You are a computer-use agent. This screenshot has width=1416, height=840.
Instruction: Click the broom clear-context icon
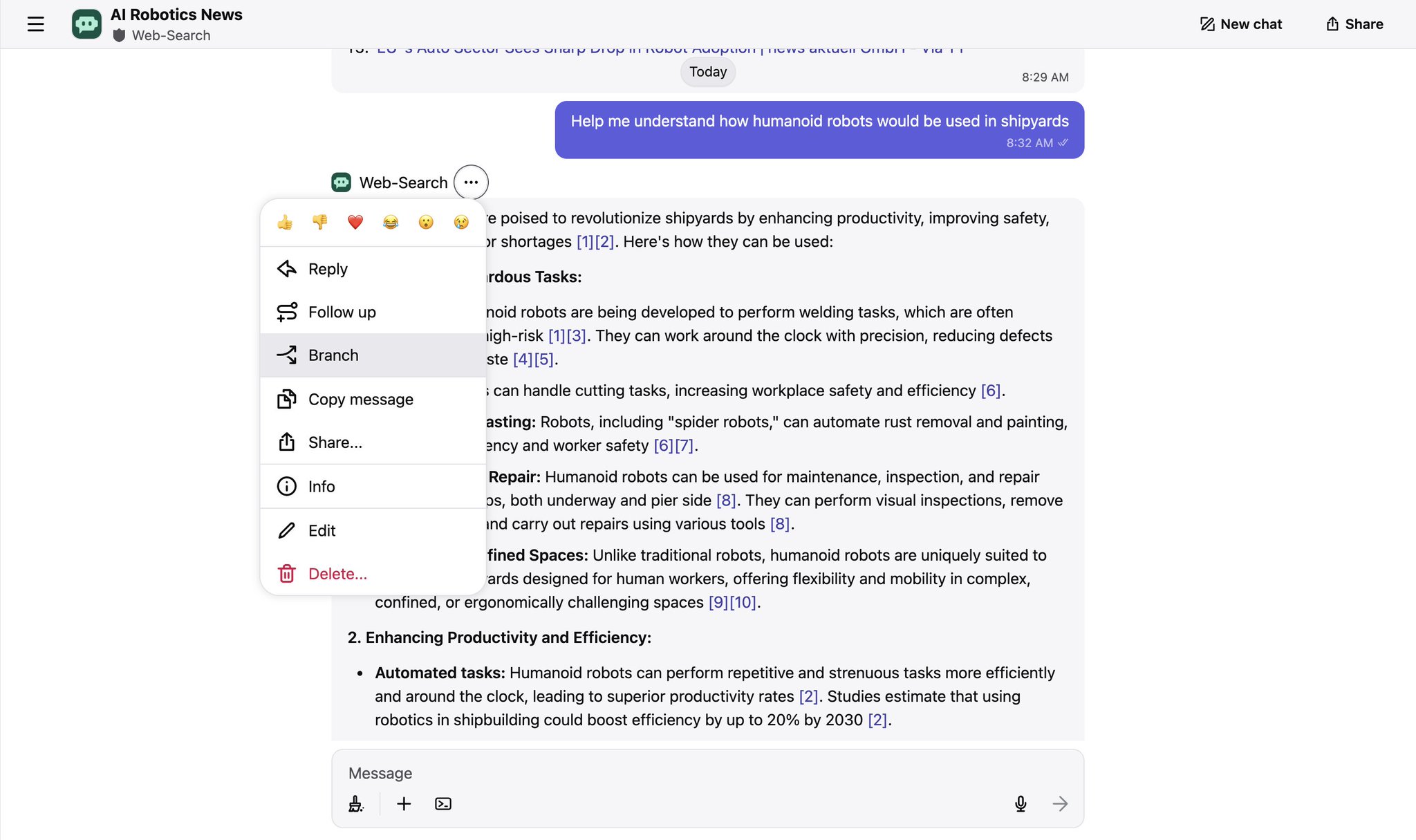tap(356, 803)
